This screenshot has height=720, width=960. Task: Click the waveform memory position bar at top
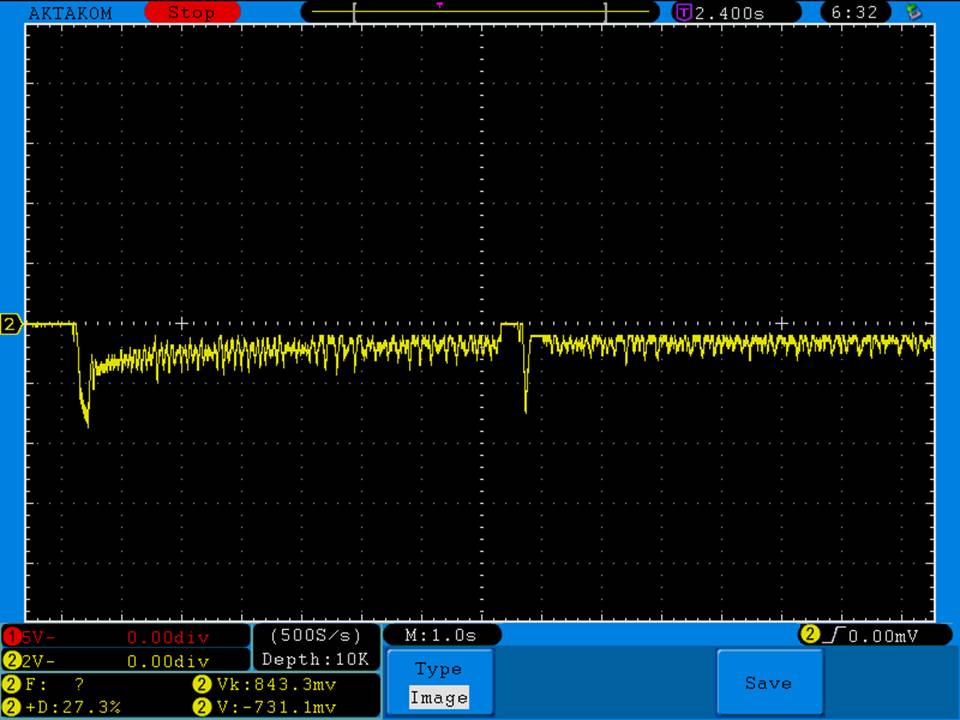[480, 13]
